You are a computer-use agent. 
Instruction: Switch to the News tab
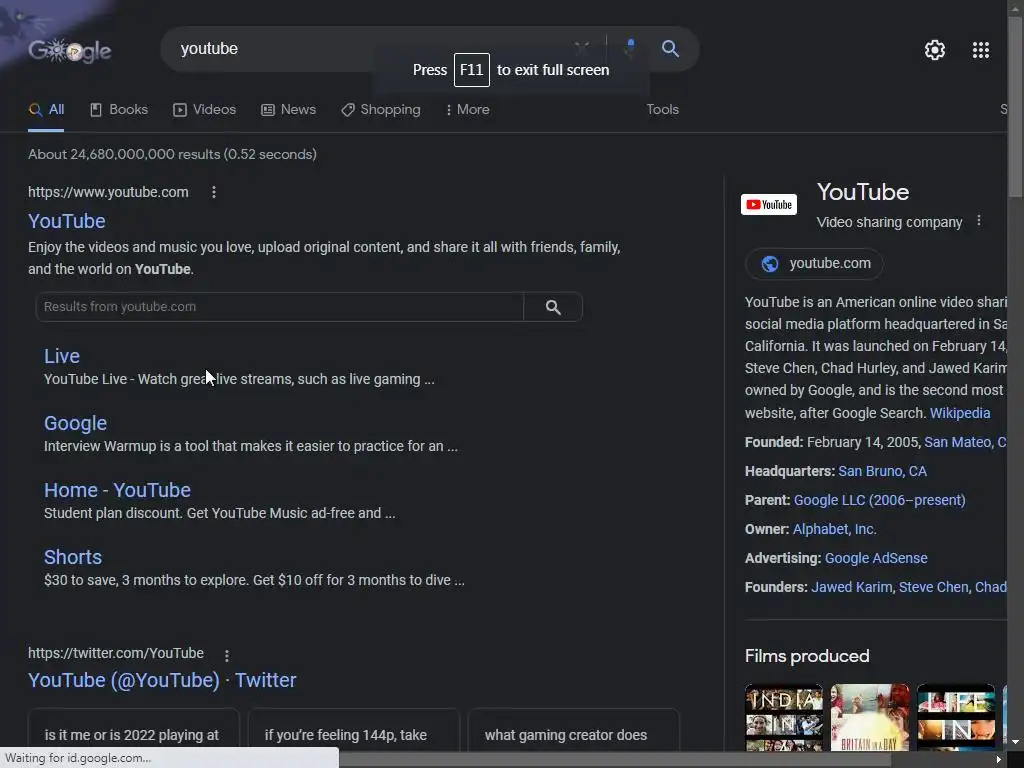pyautogui.click(x=289, y=110)
